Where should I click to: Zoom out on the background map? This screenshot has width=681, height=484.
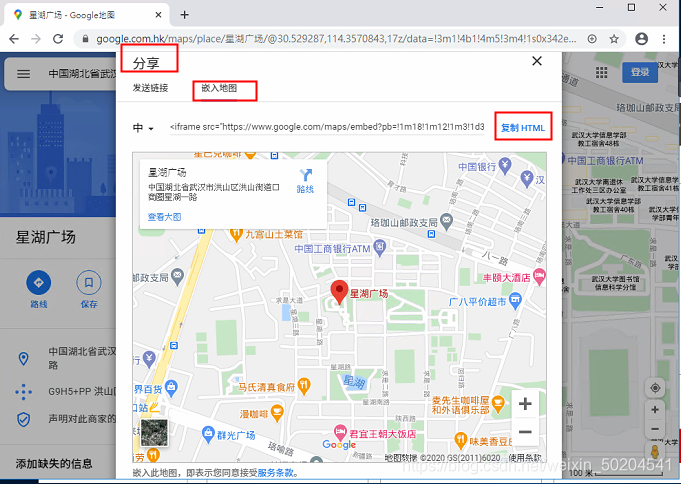pyautogui.click(x=655, y=429)
